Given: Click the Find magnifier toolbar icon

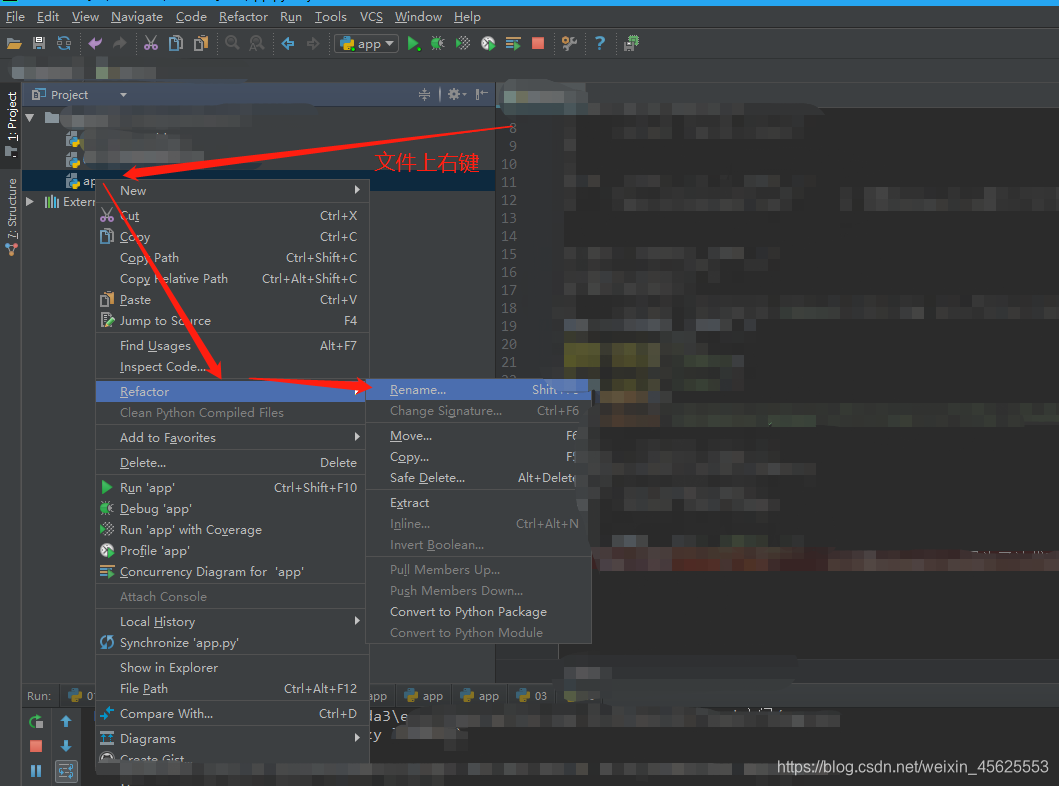Looking at the screenshot, I should tap(232, 44).
